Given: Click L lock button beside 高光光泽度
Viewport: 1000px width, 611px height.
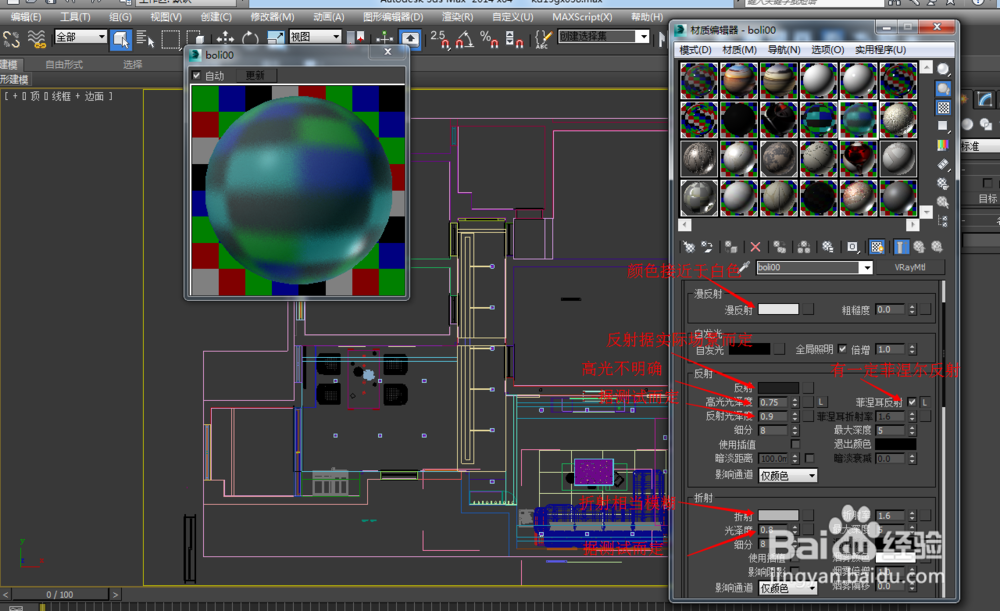Looking at the screenshot, I should [x=822, y=402].
